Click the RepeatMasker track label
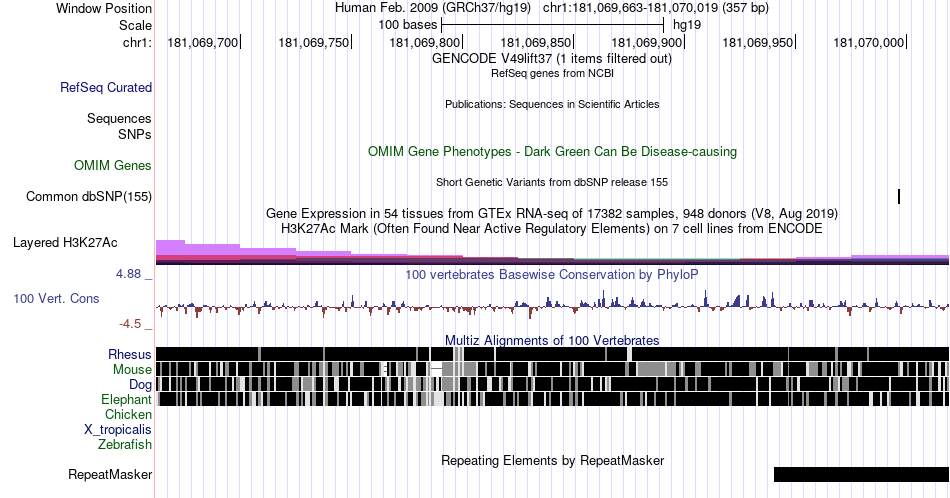 point(110,474)
